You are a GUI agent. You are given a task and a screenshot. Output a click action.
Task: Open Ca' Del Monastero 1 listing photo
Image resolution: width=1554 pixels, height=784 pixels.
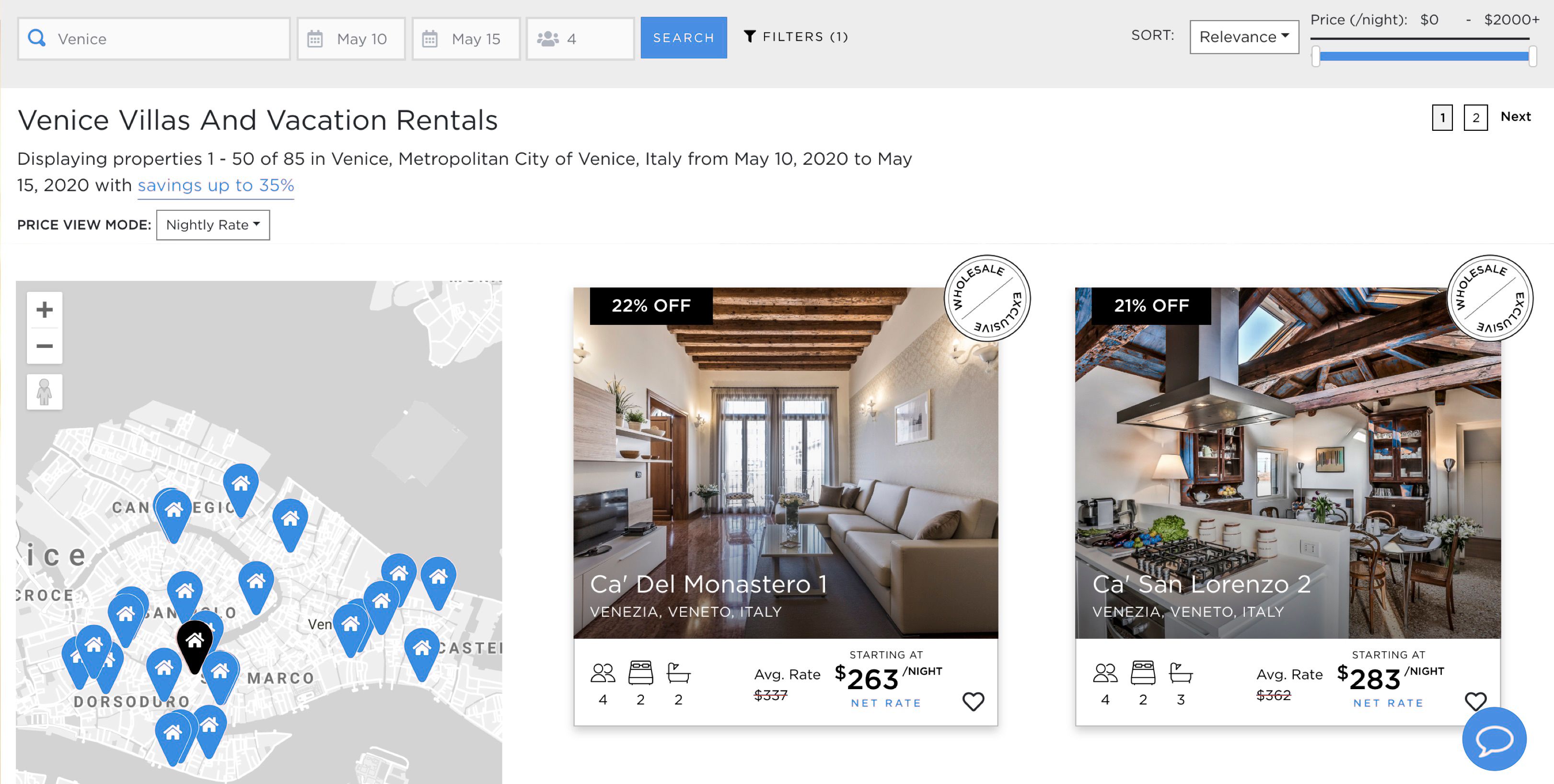[786, 463]
